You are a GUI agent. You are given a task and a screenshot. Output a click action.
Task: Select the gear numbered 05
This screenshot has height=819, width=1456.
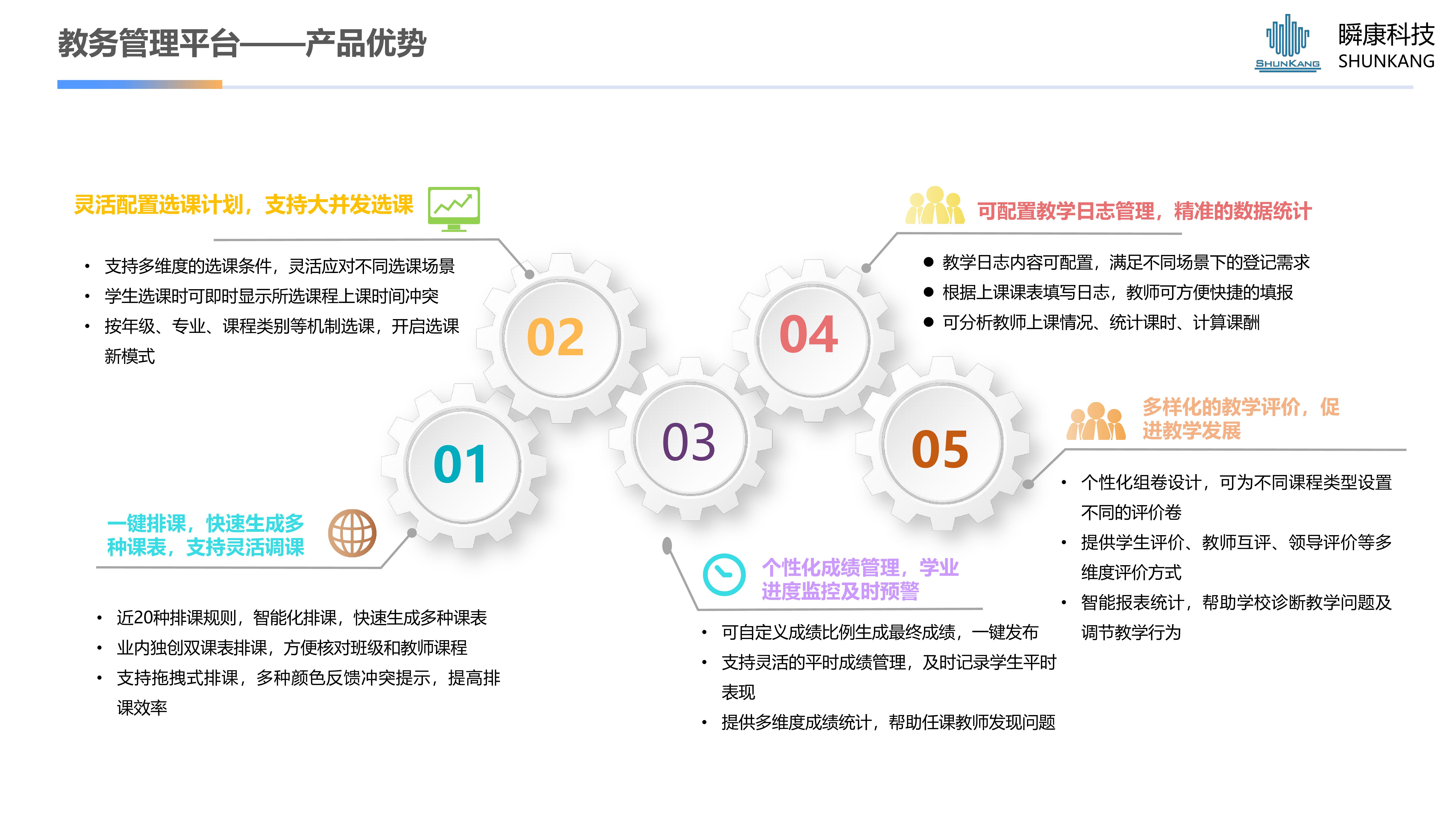(942, 444)
